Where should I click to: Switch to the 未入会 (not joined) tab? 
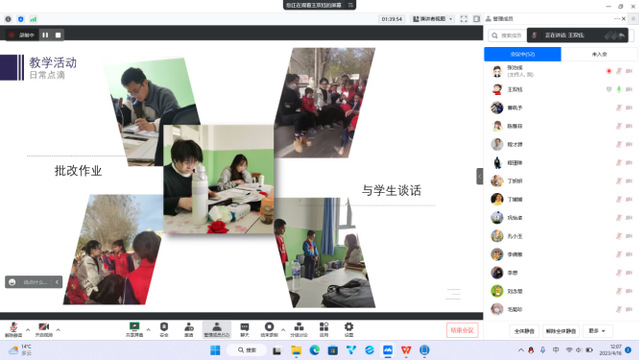tap(599, 54)
